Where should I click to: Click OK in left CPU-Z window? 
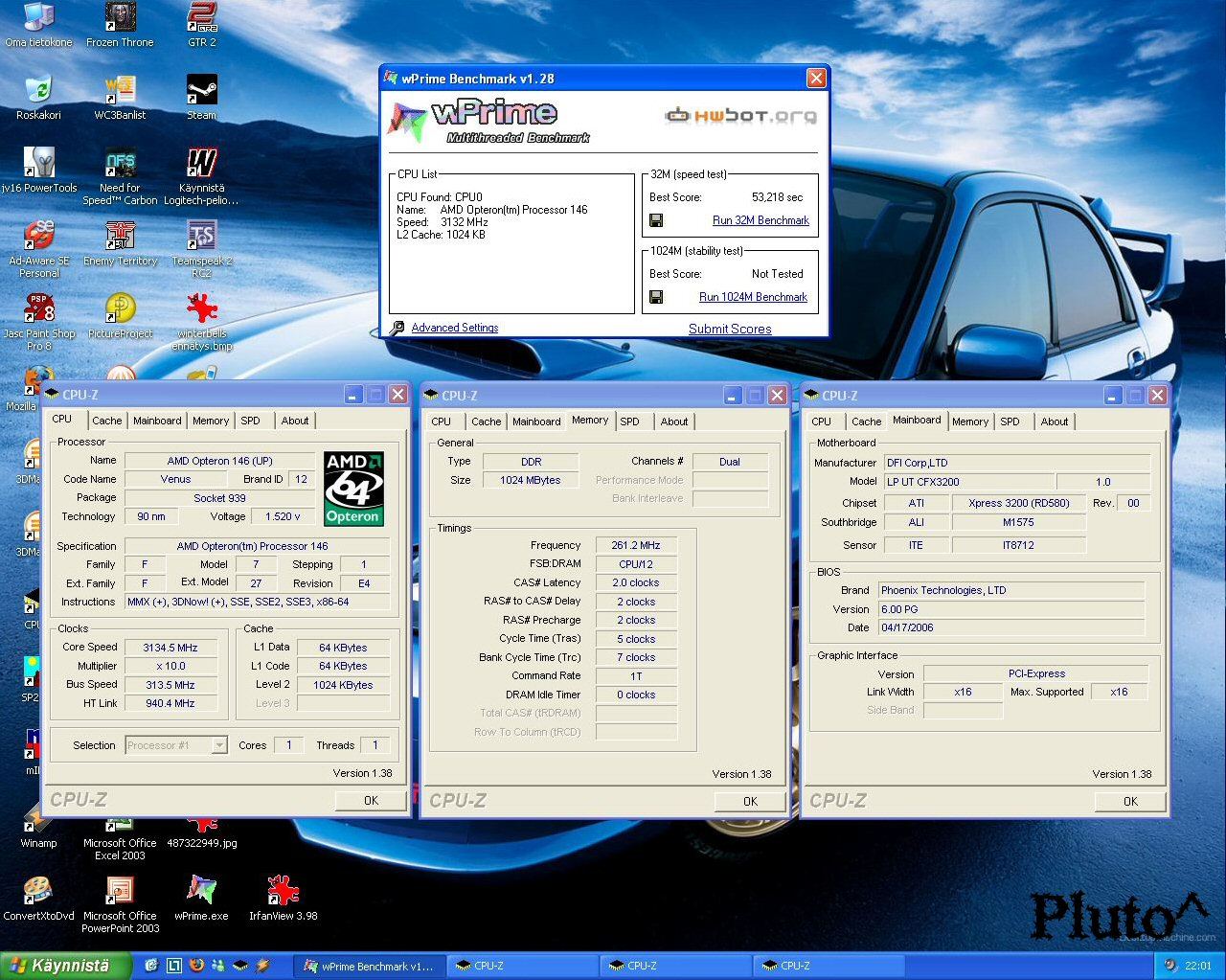(371, 801)
